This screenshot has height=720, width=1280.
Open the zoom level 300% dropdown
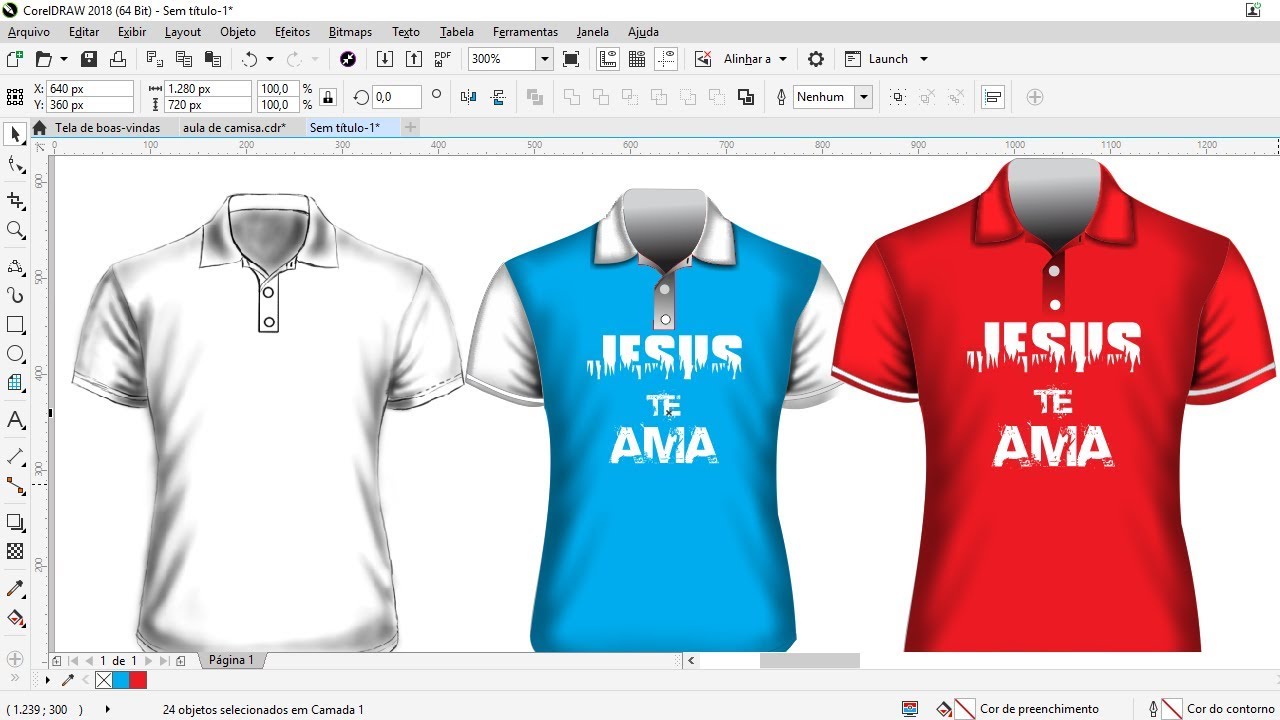[545, 59]
